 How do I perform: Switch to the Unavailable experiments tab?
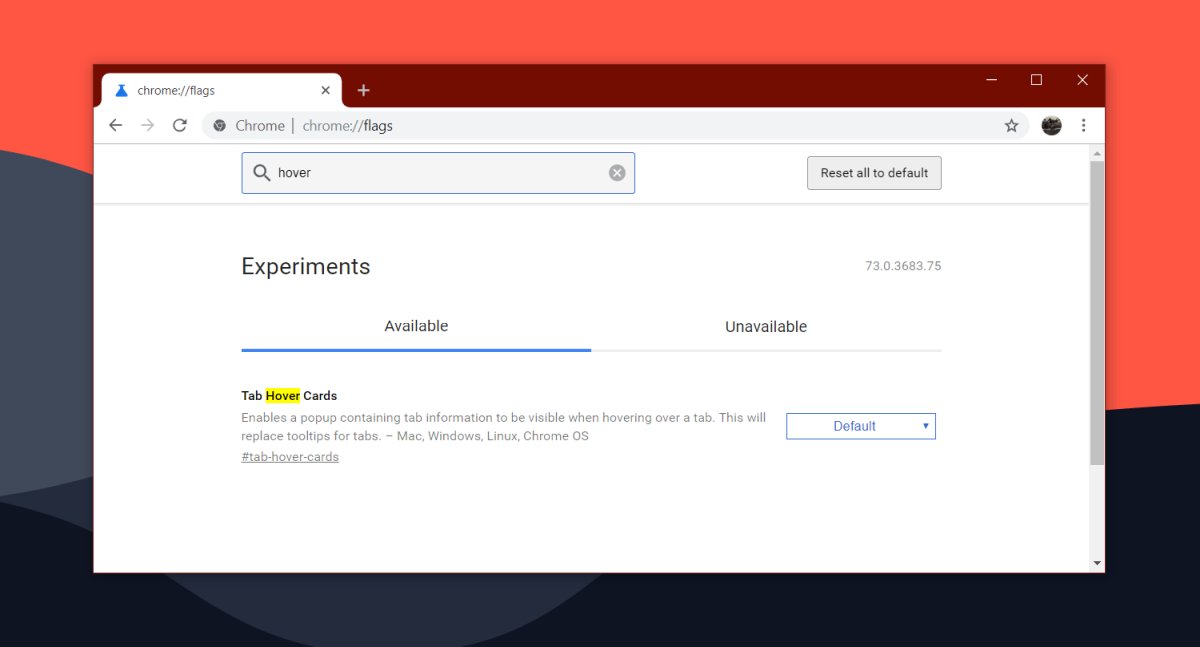click(766, 326)
